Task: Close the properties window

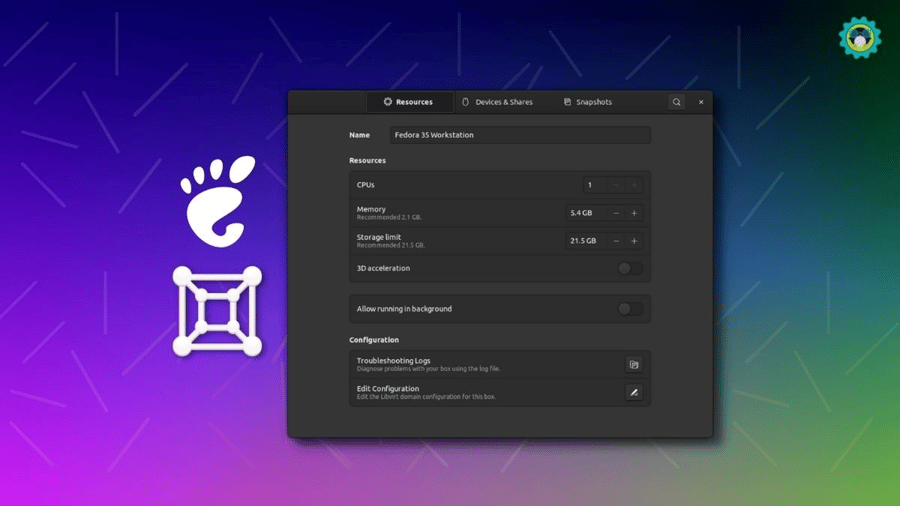Action: (701, 102)
